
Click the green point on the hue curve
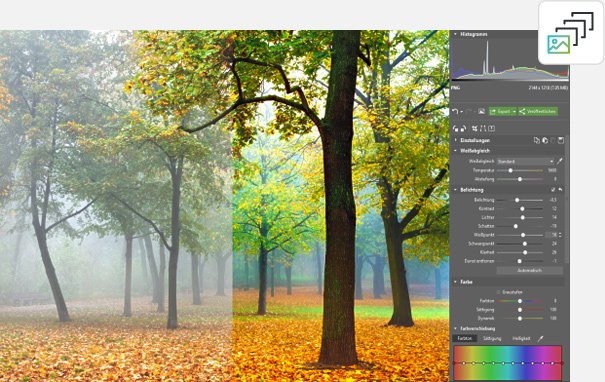[493, 363]
